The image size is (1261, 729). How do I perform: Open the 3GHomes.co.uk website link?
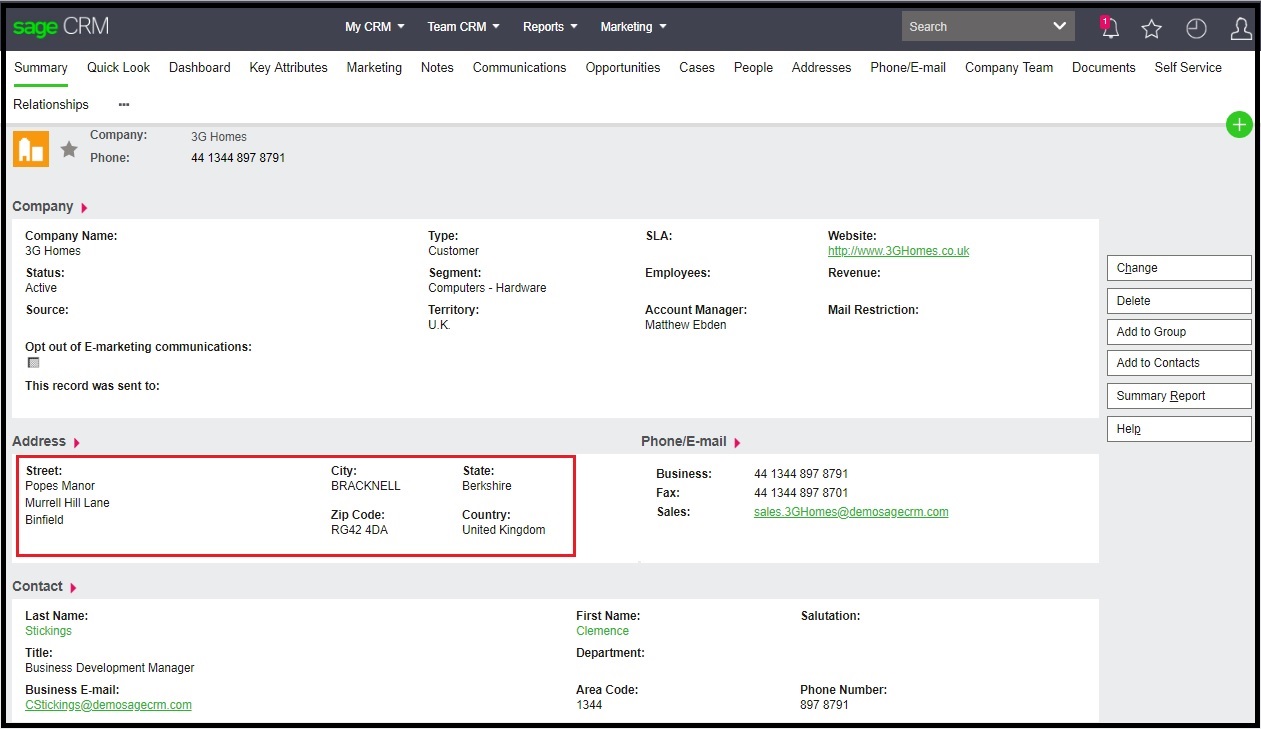(898, 251)
